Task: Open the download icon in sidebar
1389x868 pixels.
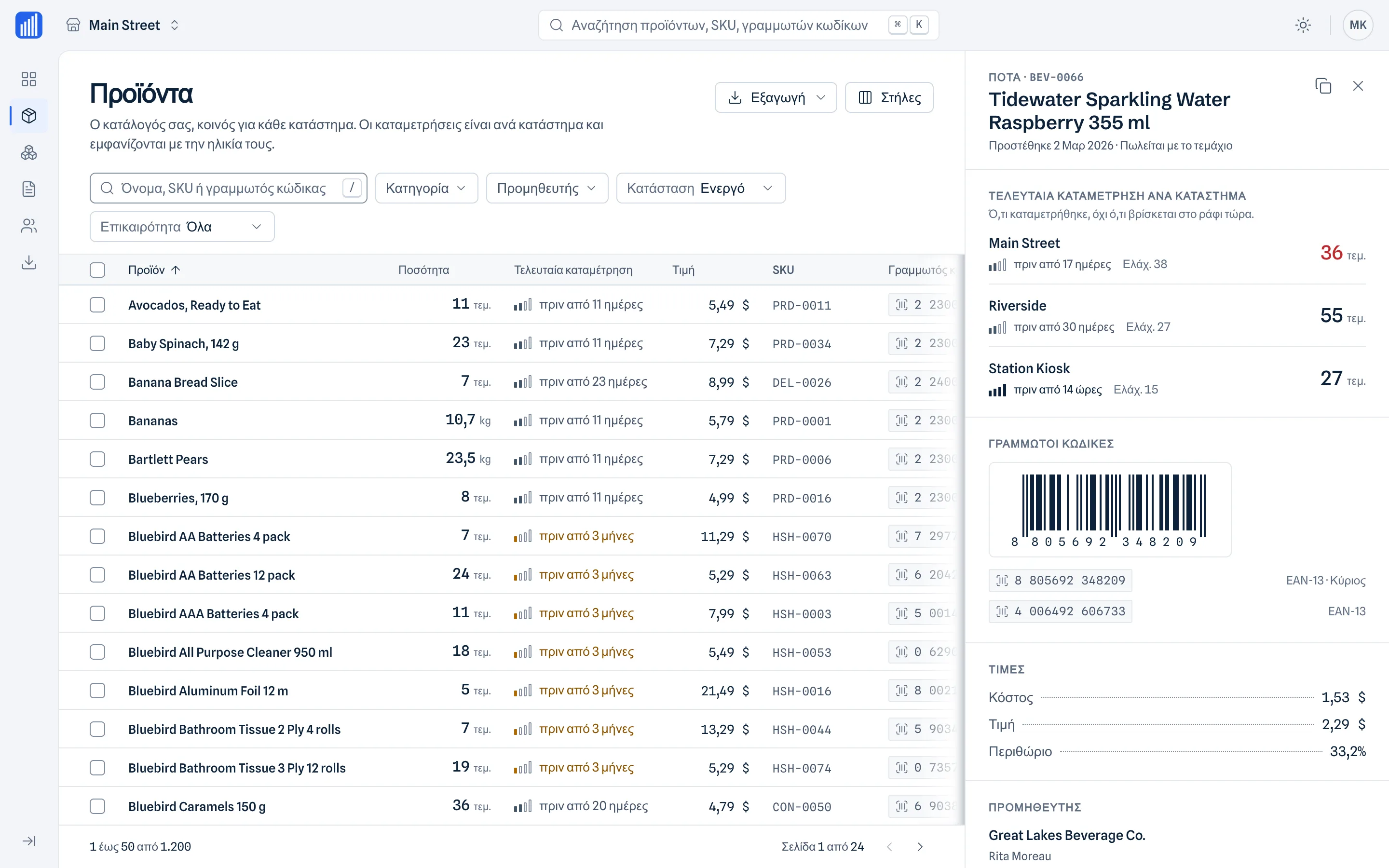Action: (x=29, y=262)
